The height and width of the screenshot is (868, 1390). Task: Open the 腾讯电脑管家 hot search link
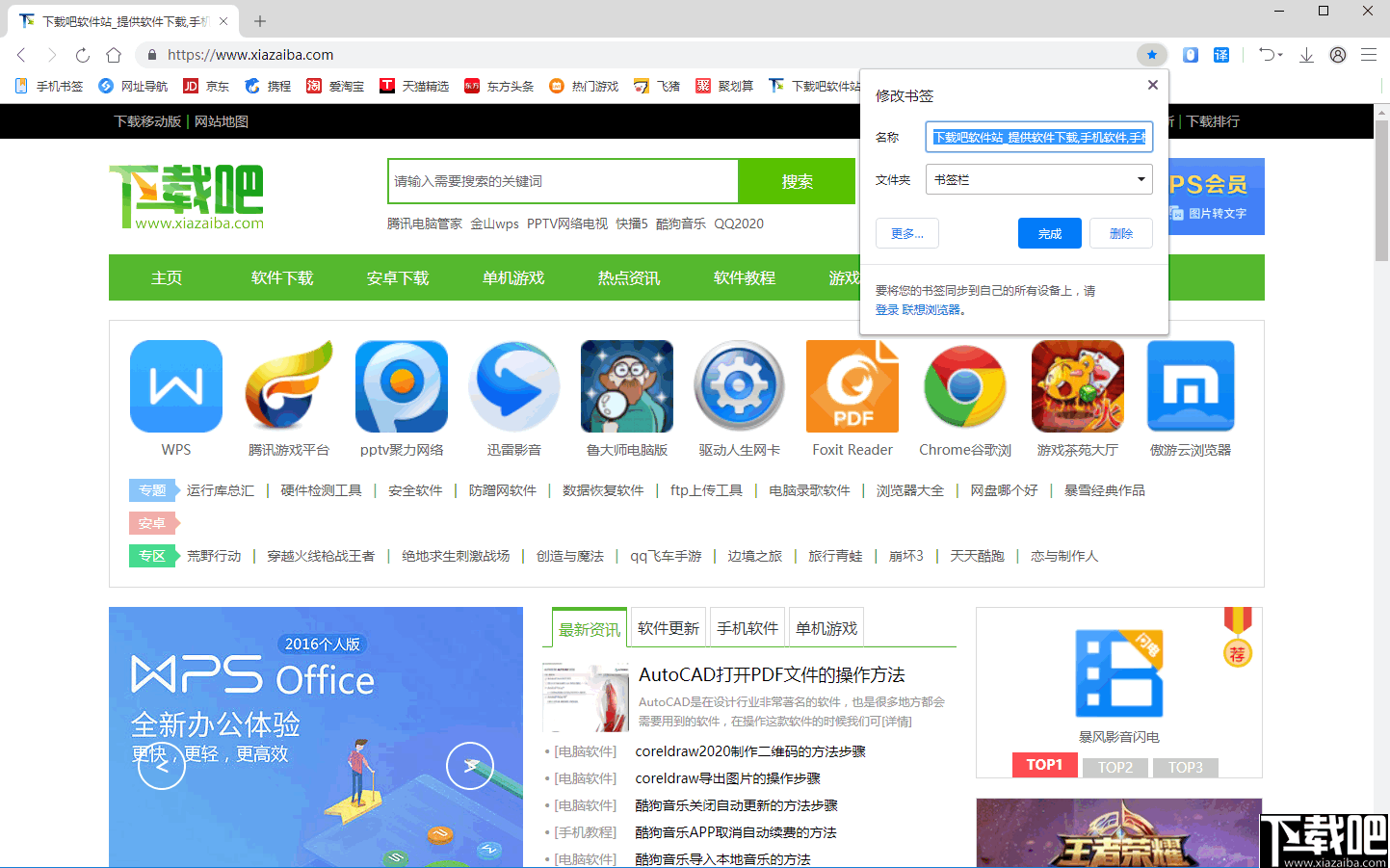[x=425, y=224]
